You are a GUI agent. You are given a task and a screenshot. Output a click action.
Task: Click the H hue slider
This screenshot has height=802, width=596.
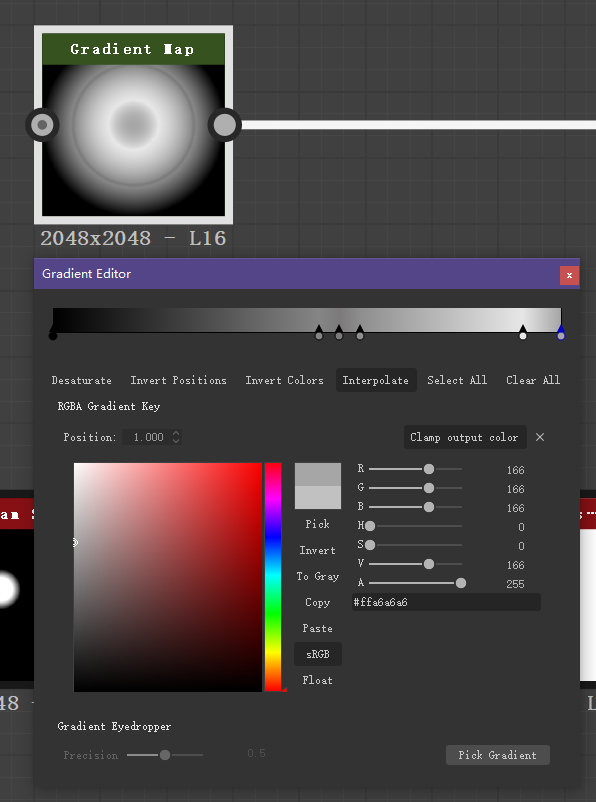[x=415, y=526]
